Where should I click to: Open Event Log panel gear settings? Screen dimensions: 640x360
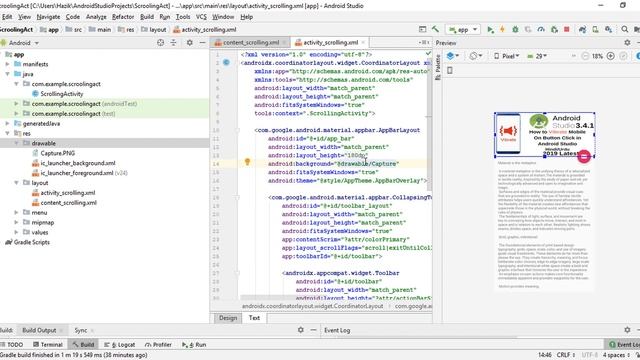coord(627,330)
